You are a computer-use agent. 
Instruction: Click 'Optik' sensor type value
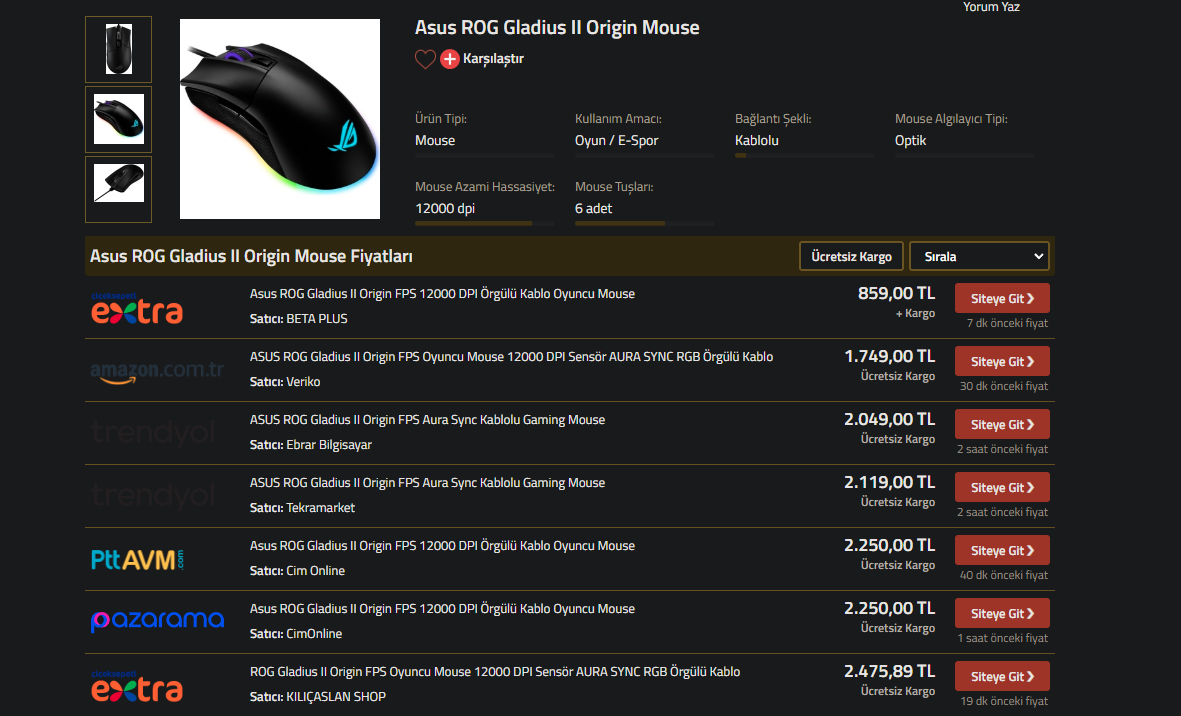coord(910,141)
